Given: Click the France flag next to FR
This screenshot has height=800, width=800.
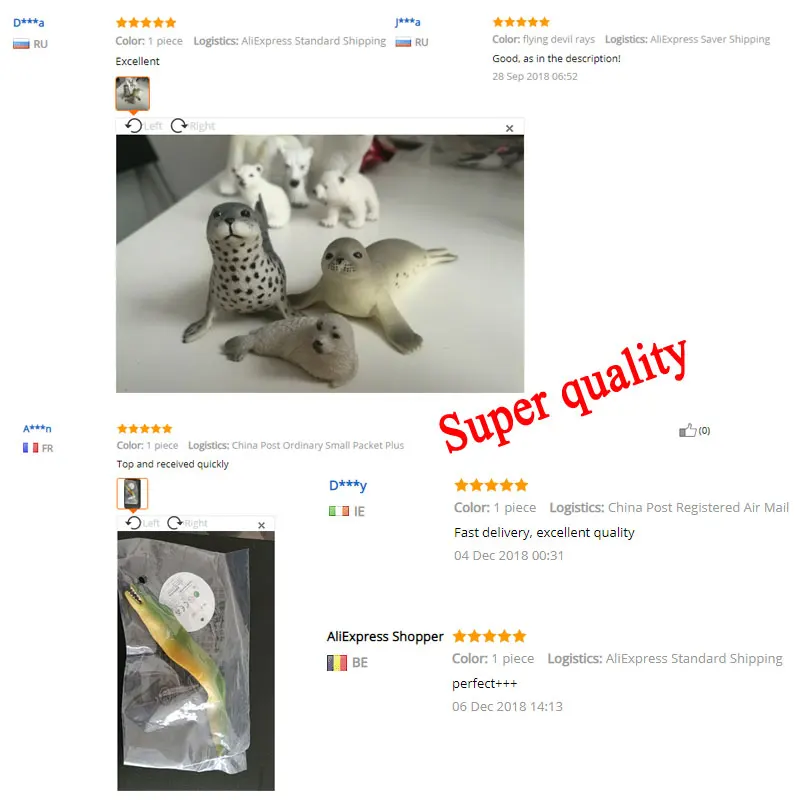Looking at the screenshot, I should [x=30, y=448].
